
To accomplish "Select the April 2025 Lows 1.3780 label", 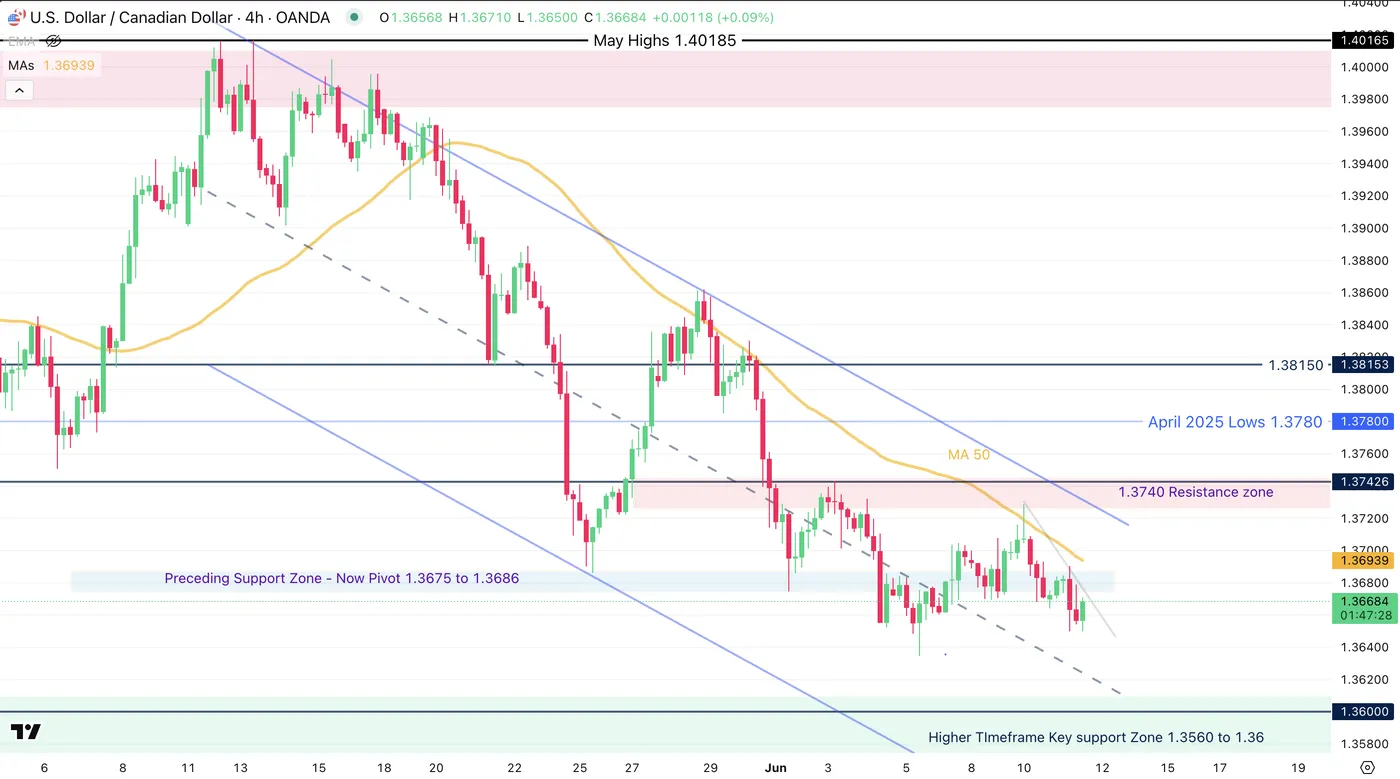I will (x=1235, y=422).
